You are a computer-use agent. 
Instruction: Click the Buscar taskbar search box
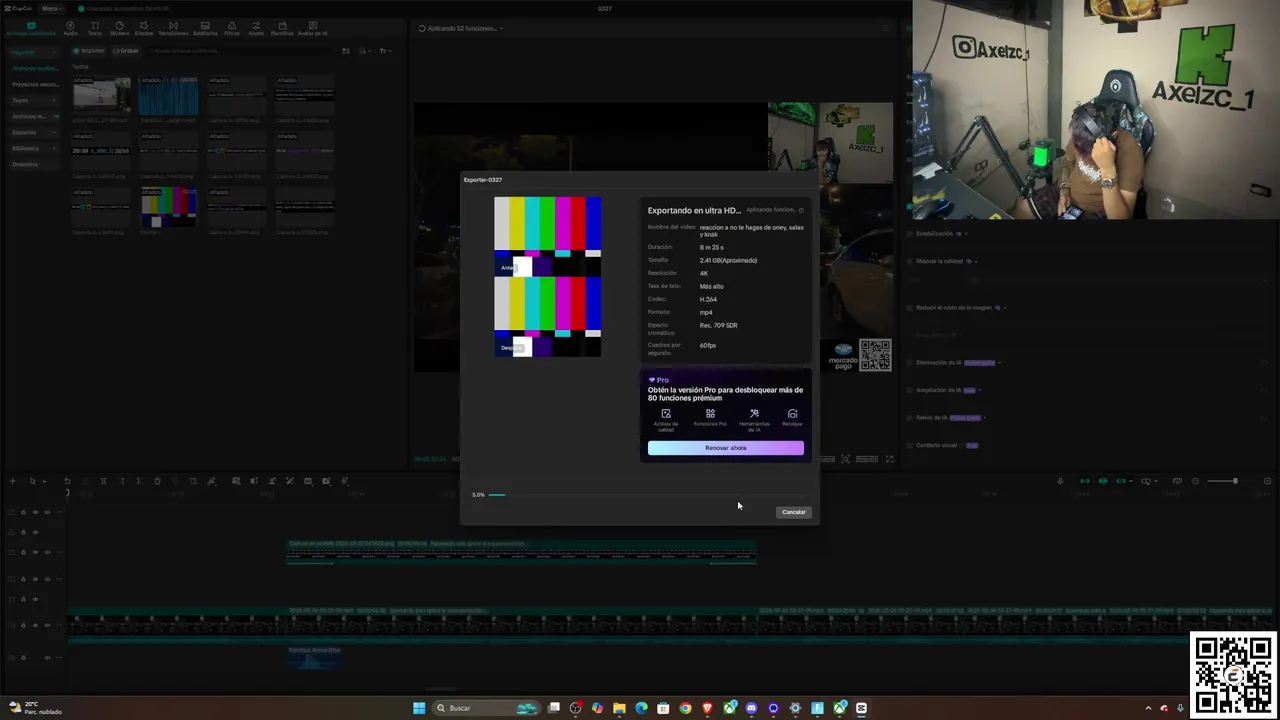coord(487,708)
